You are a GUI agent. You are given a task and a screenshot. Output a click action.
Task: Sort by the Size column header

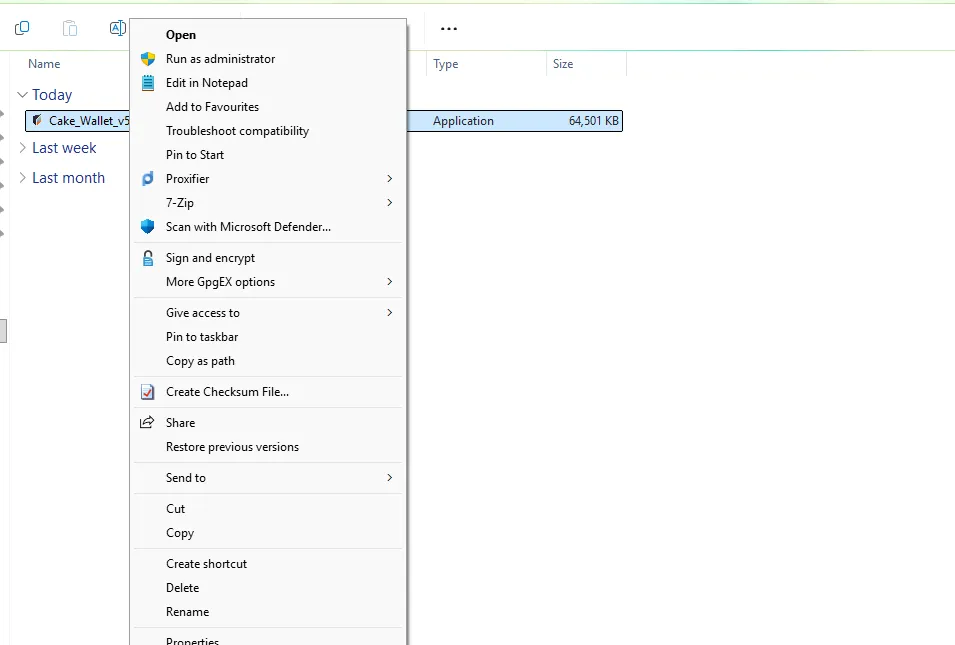click(563, 64)
